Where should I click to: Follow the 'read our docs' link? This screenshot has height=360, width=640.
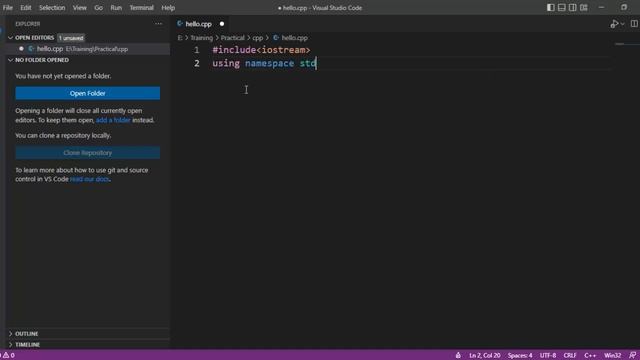tap(90, 179)
